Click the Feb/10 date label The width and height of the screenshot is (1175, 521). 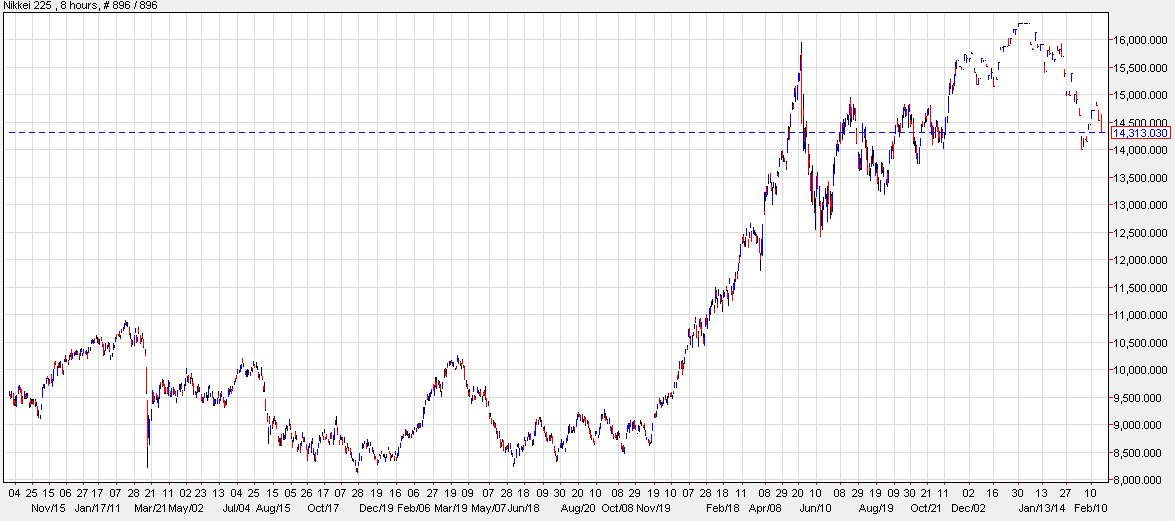click(1090, 508)
